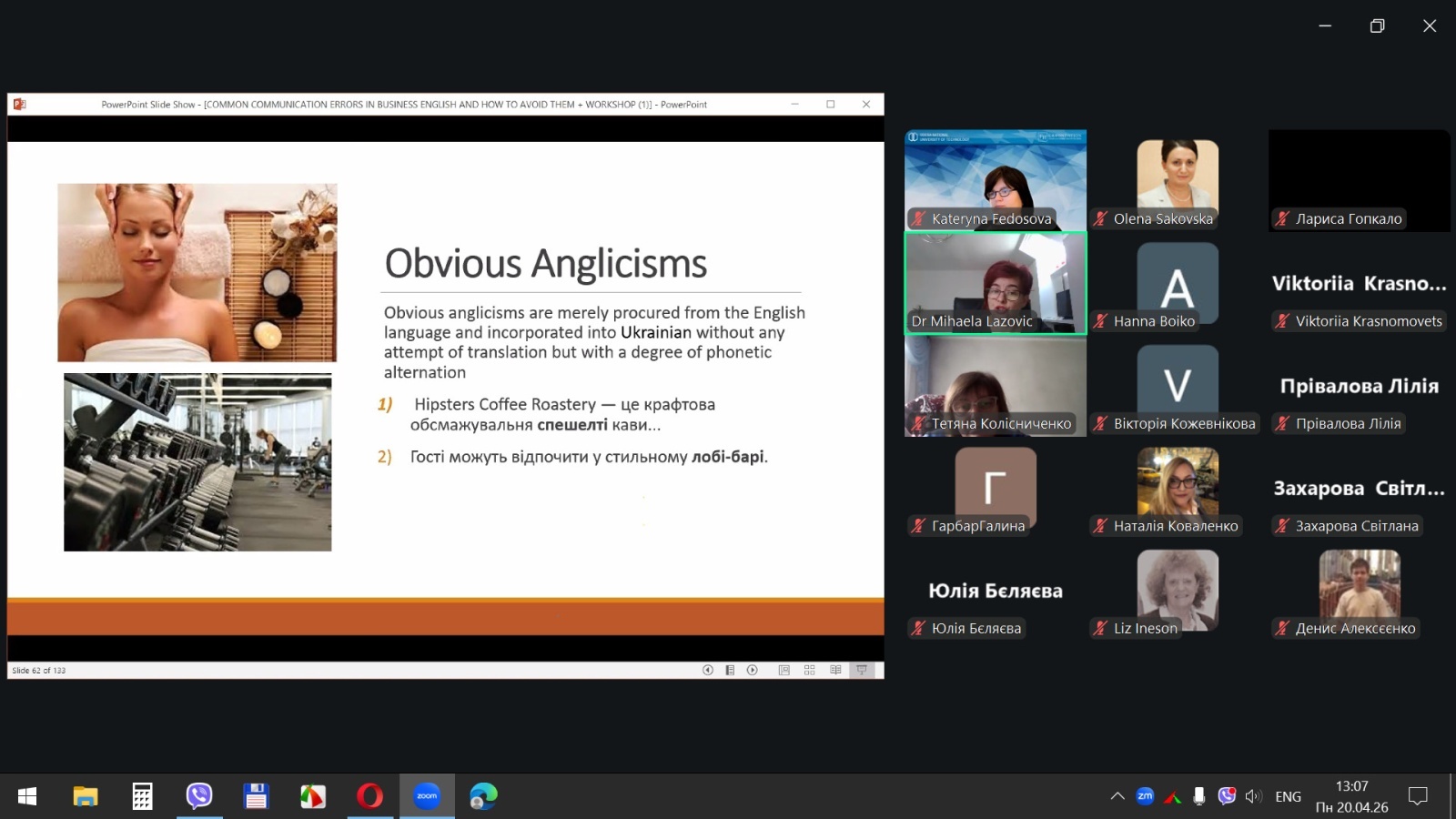Open the Windows Start menu

click(27, 796)
